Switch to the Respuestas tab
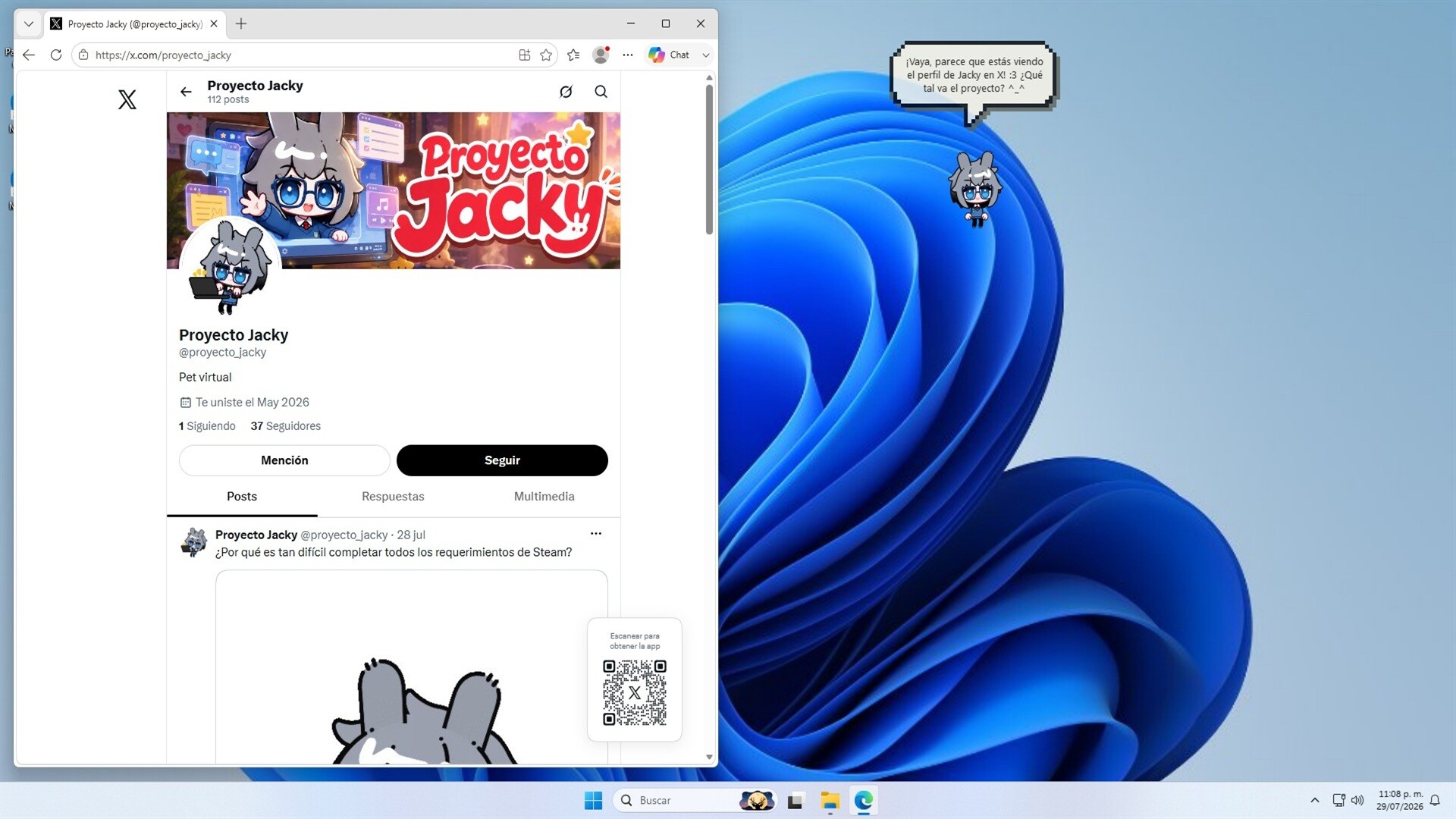 coord(393,497)
